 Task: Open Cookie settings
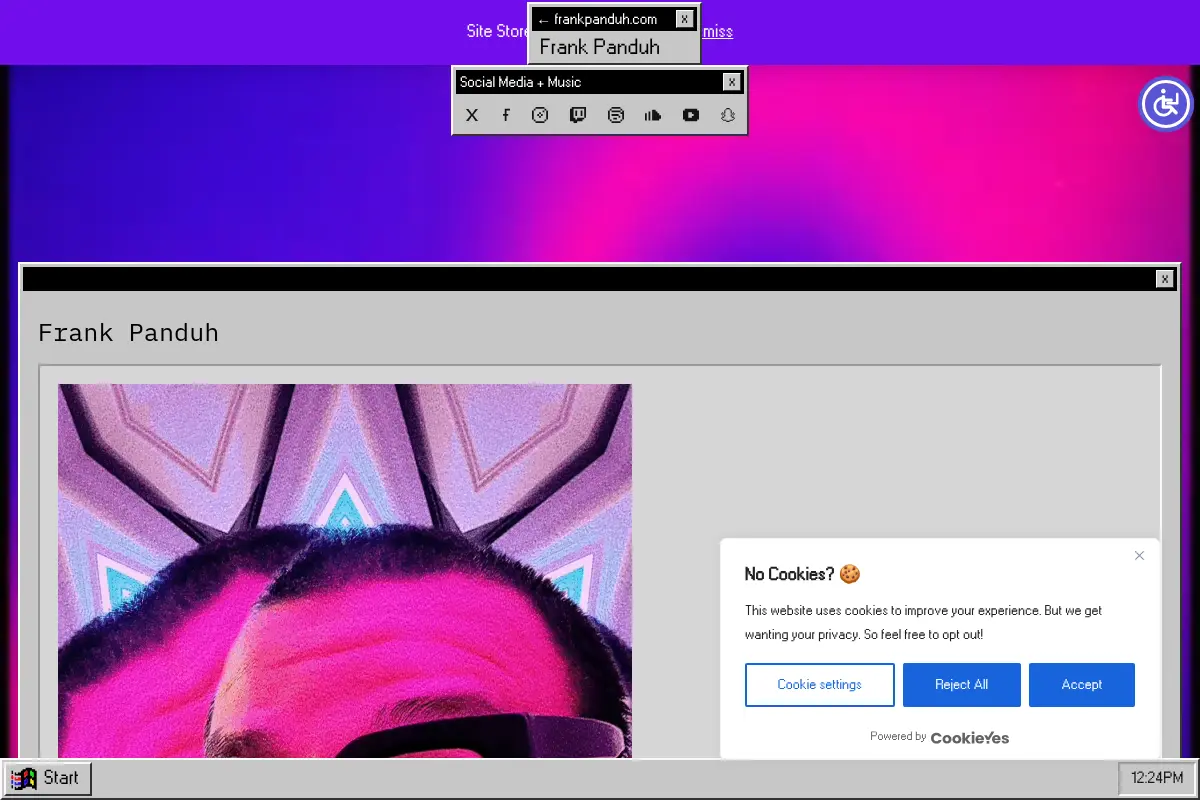click(x=820, y=685)
